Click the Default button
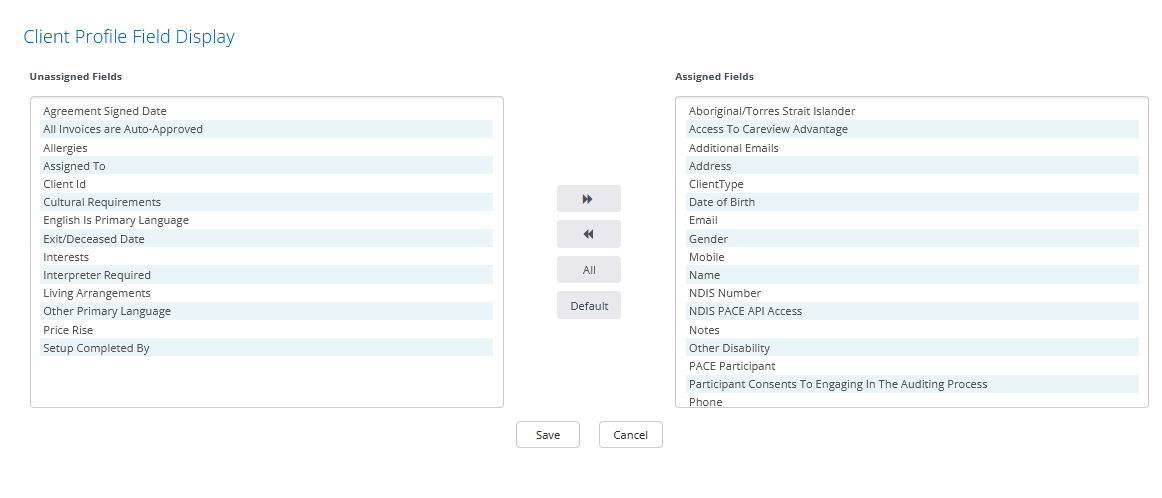 (x=588, y=306)
